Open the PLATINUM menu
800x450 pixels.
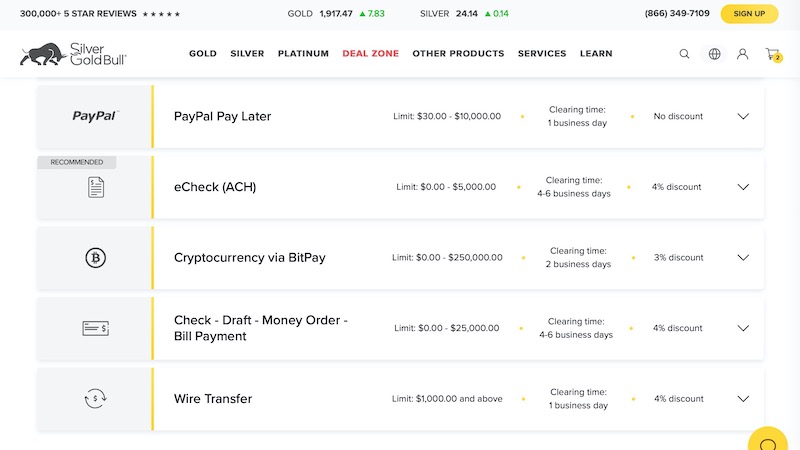tap(303, 54)
